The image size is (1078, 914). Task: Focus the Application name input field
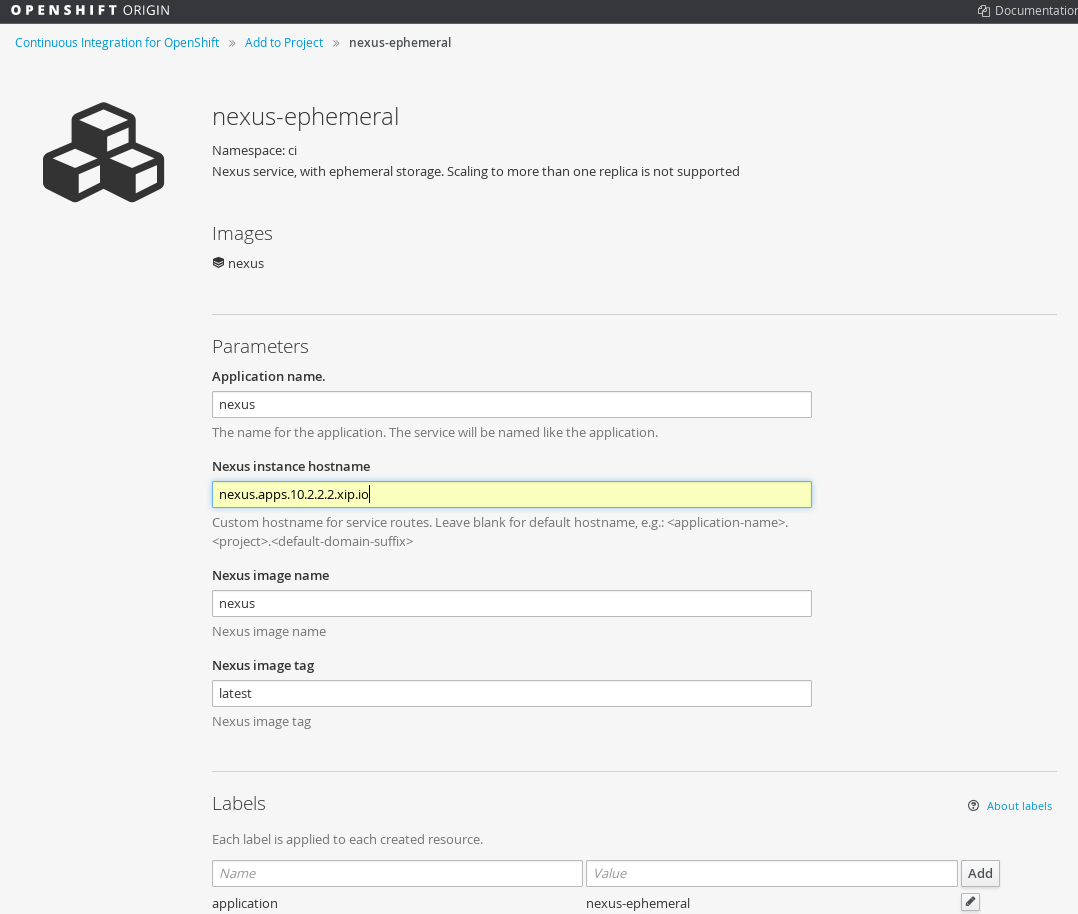point(511,404)
